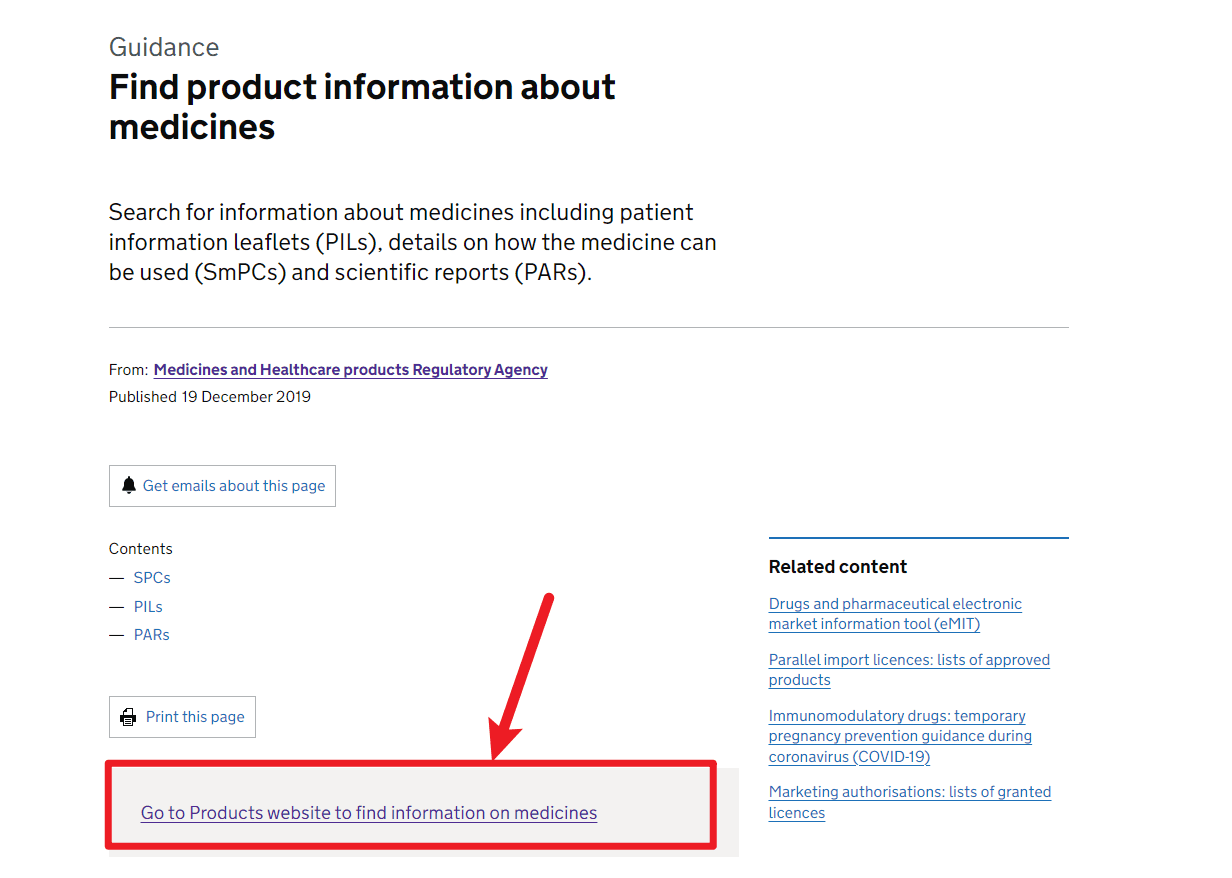
Task: Click the Contents label above the list
Action: pos(140,548)
